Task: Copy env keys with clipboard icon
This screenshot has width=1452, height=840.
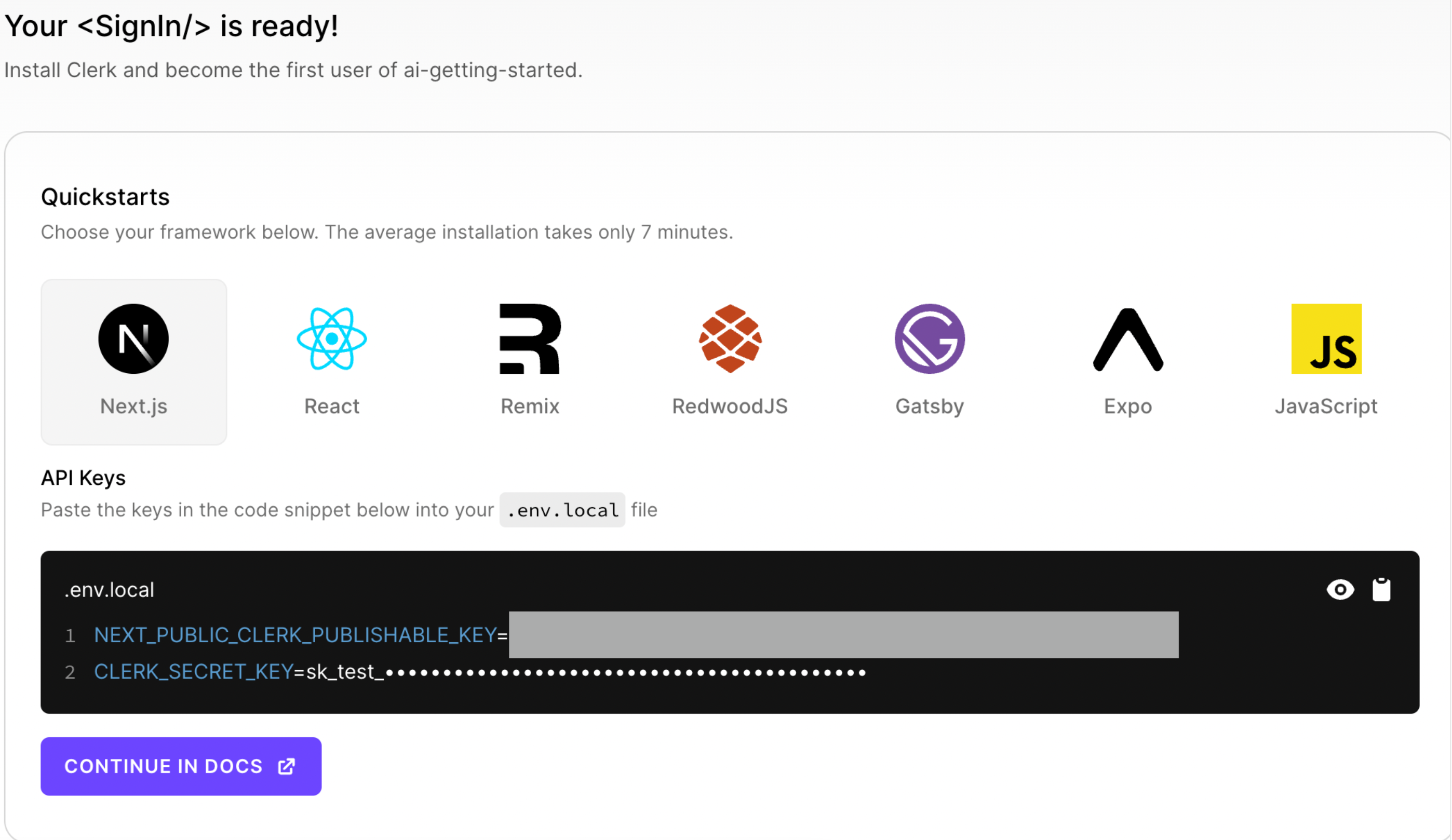Action: pyautogui.click(x=1381, y=589)
